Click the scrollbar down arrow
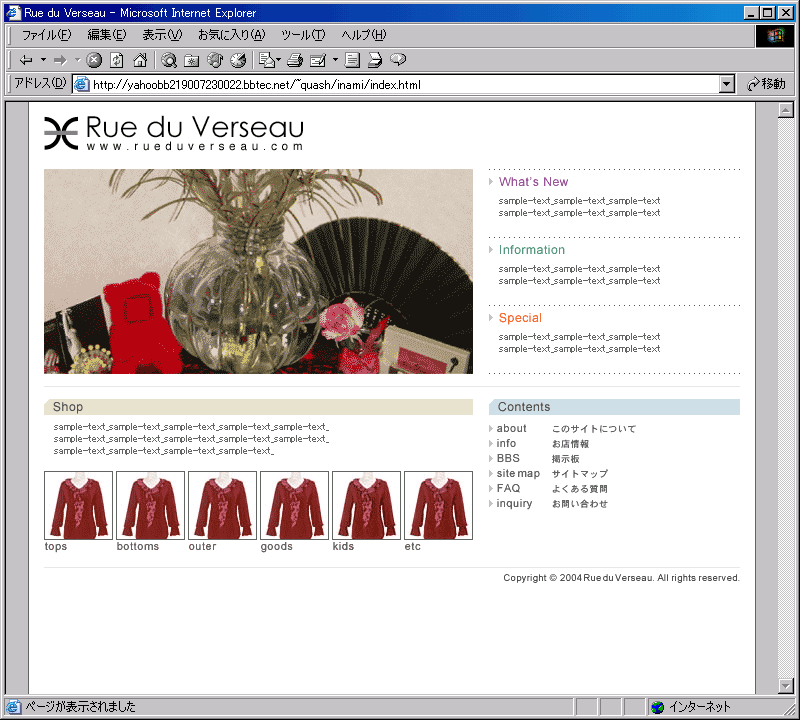 point(786,686)
